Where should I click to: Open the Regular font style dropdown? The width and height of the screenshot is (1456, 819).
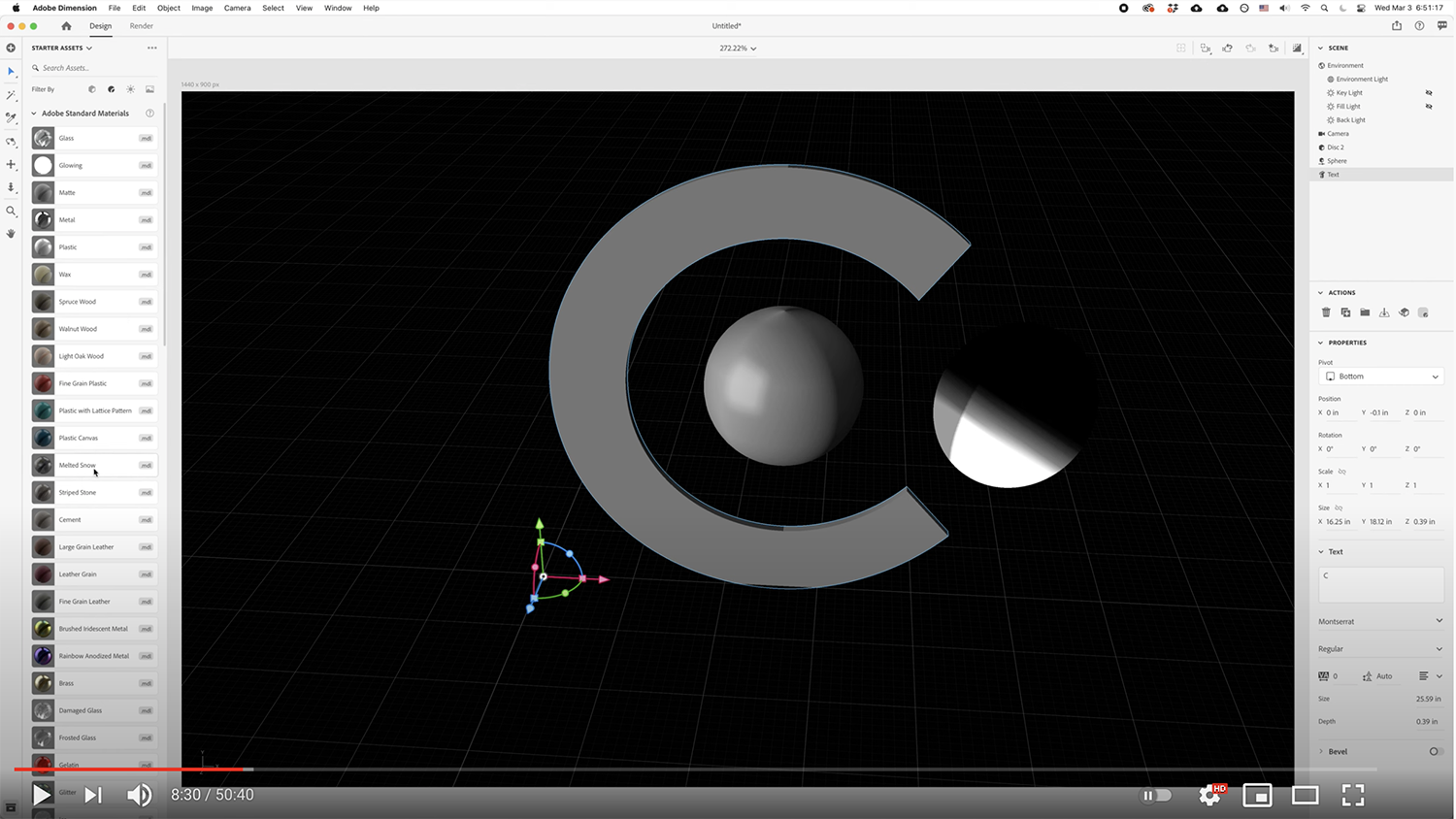pos(1381,649)
